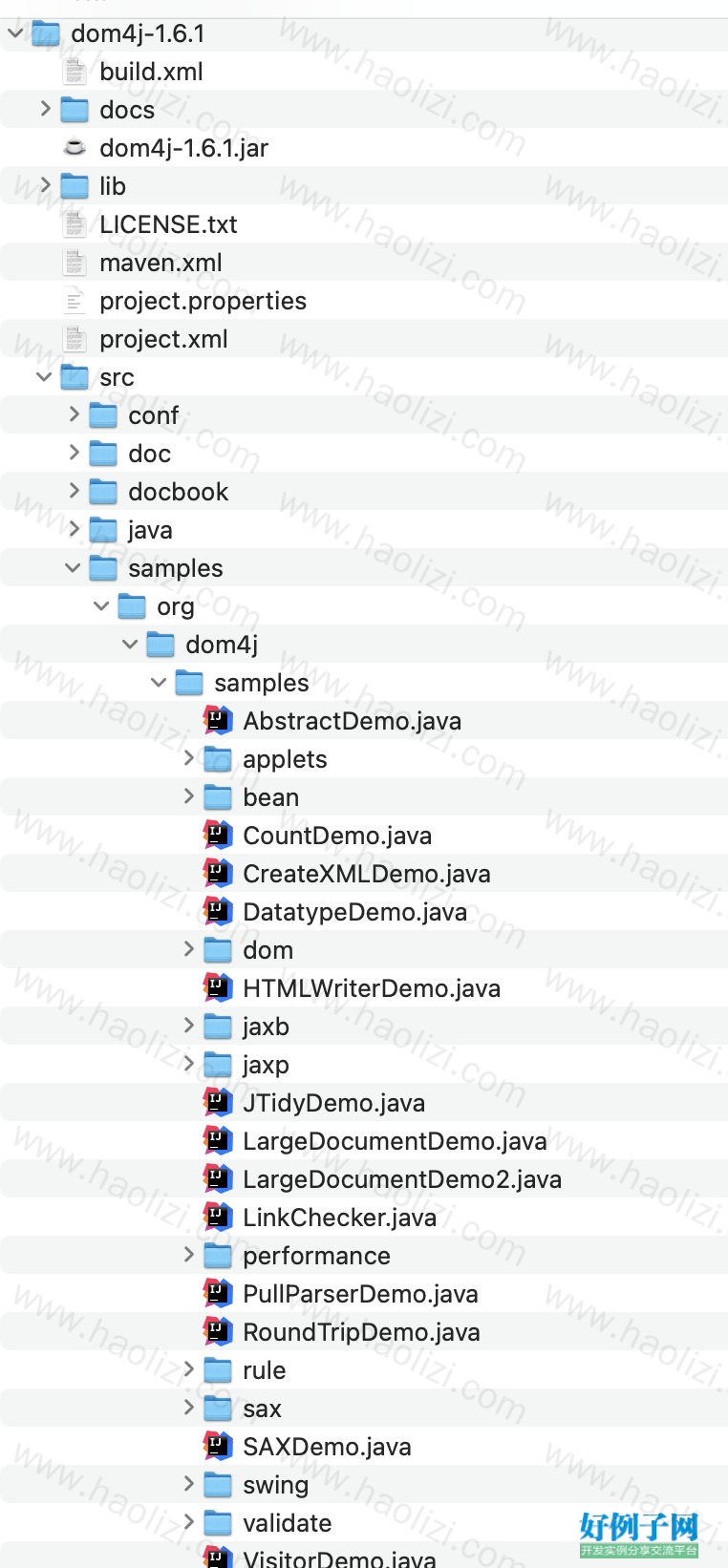Screen dimensions: 728x1568
Task: Expand the conf folder chevron
Action: click(74, 414)
